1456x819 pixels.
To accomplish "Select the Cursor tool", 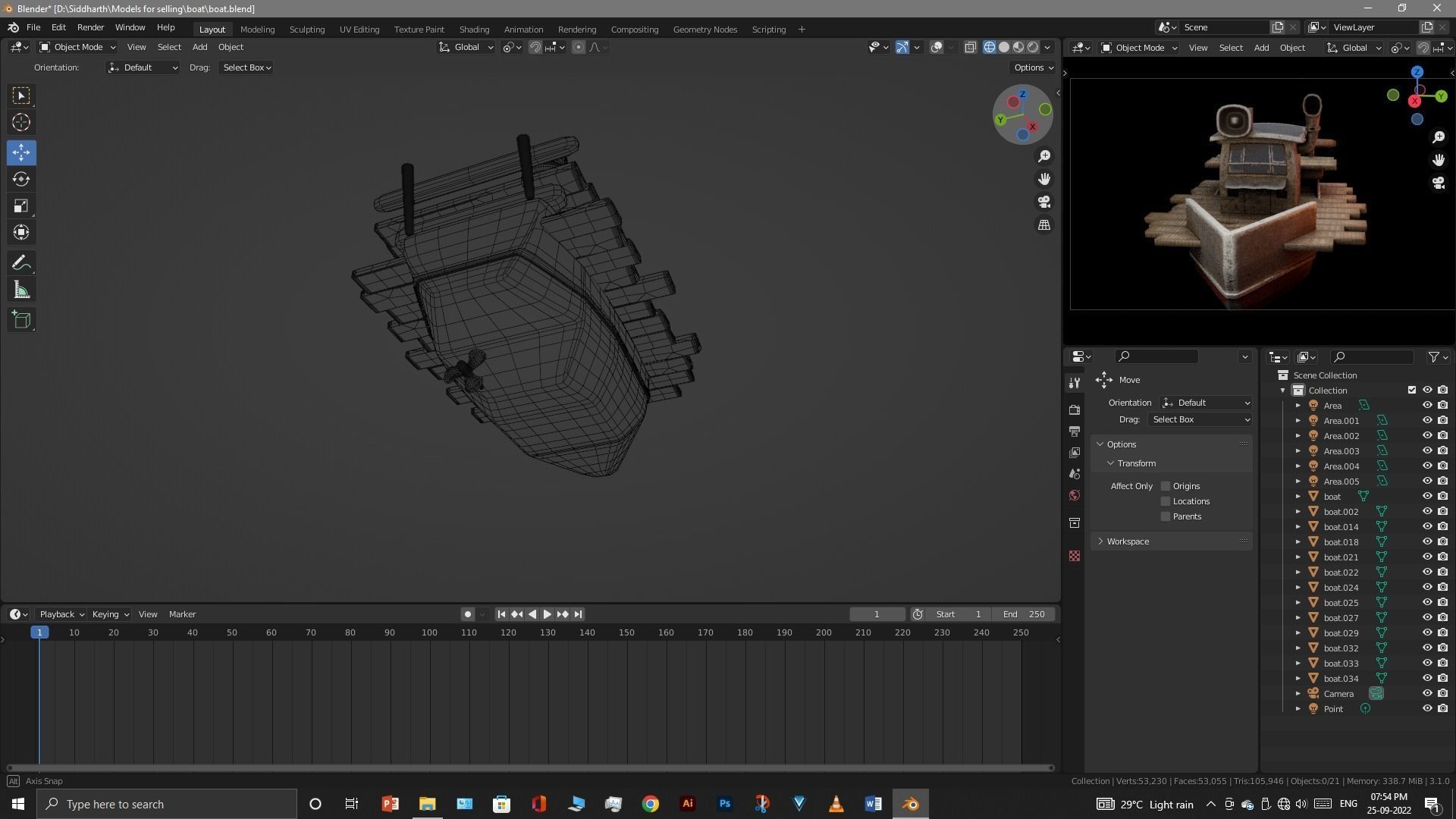I will pyautogui.click(x=21, y=122).
